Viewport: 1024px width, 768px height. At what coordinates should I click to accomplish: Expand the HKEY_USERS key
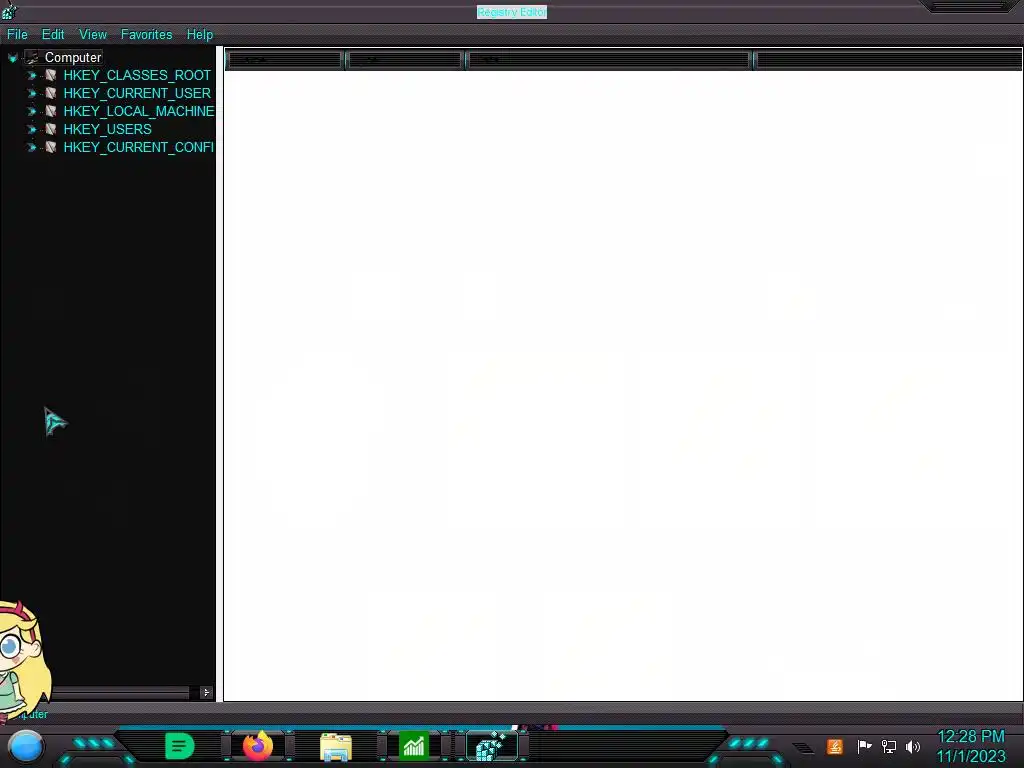click(31, 129)
